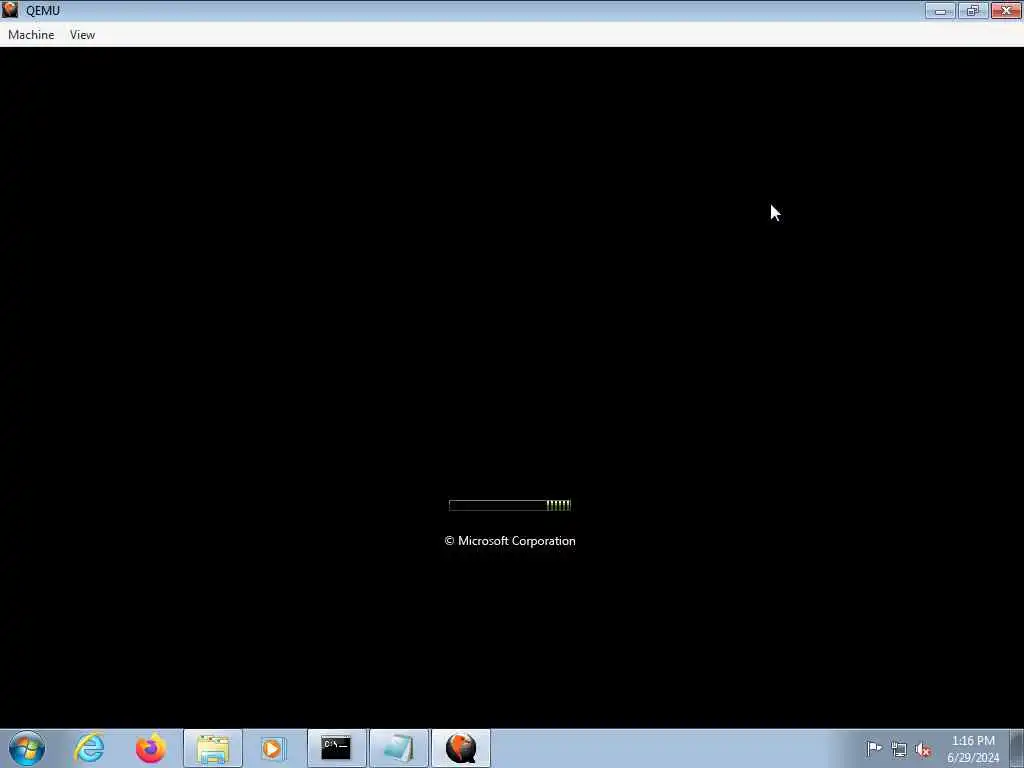Click the QEMU title bar icon

click(x=10, y=10)
